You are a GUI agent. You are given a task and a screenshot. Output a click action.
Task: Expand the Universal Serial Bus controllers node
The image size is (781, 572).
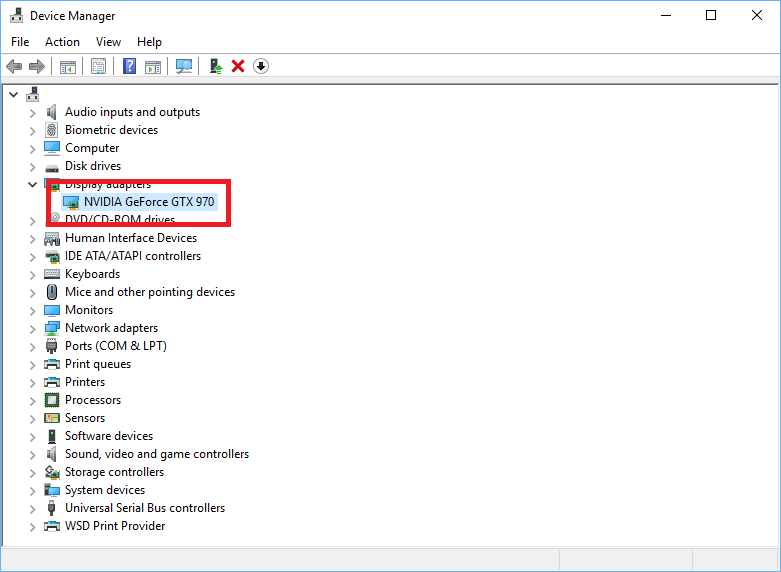point(33,508)
